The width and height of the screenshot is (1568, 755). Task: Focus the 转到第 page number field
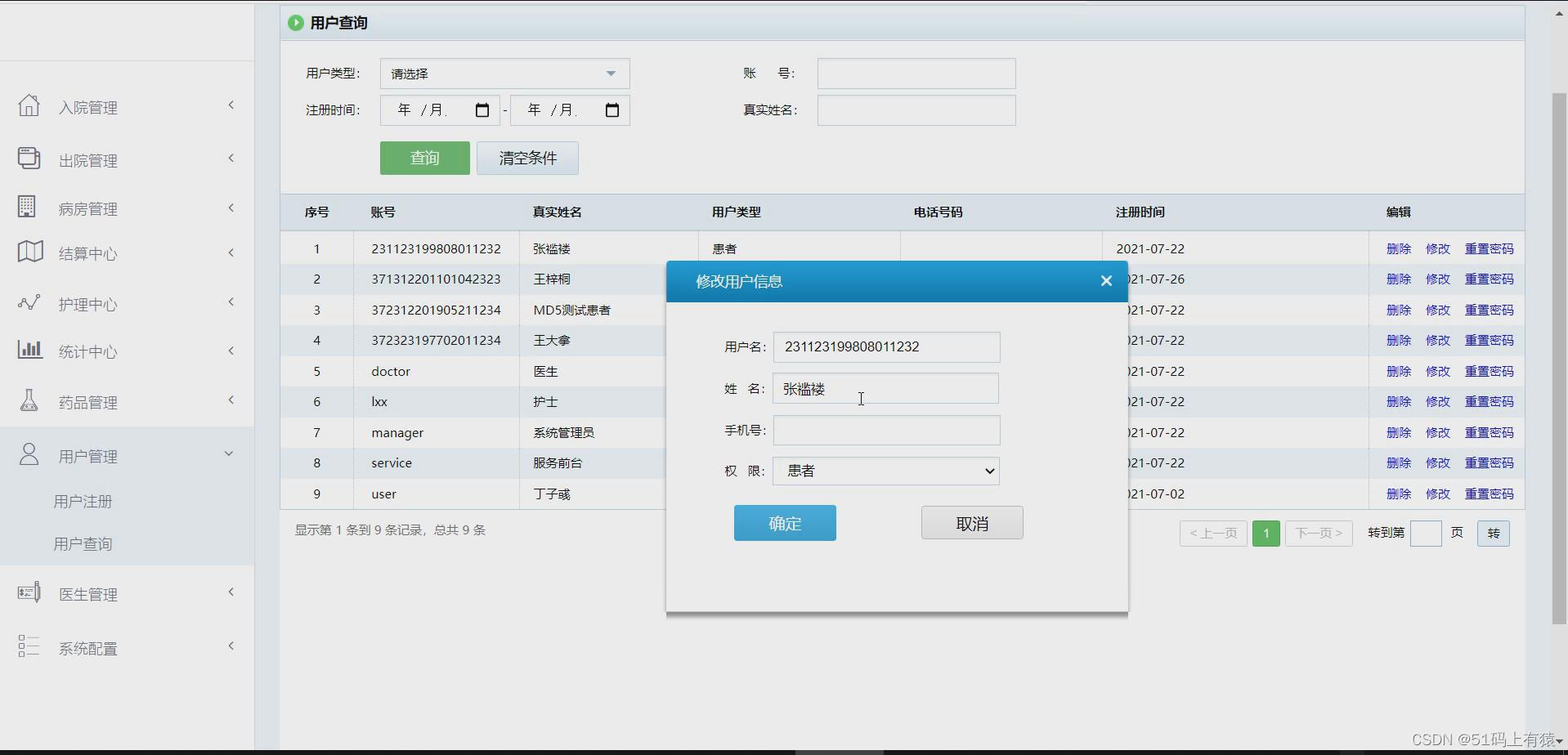(x=1426, y=533)
